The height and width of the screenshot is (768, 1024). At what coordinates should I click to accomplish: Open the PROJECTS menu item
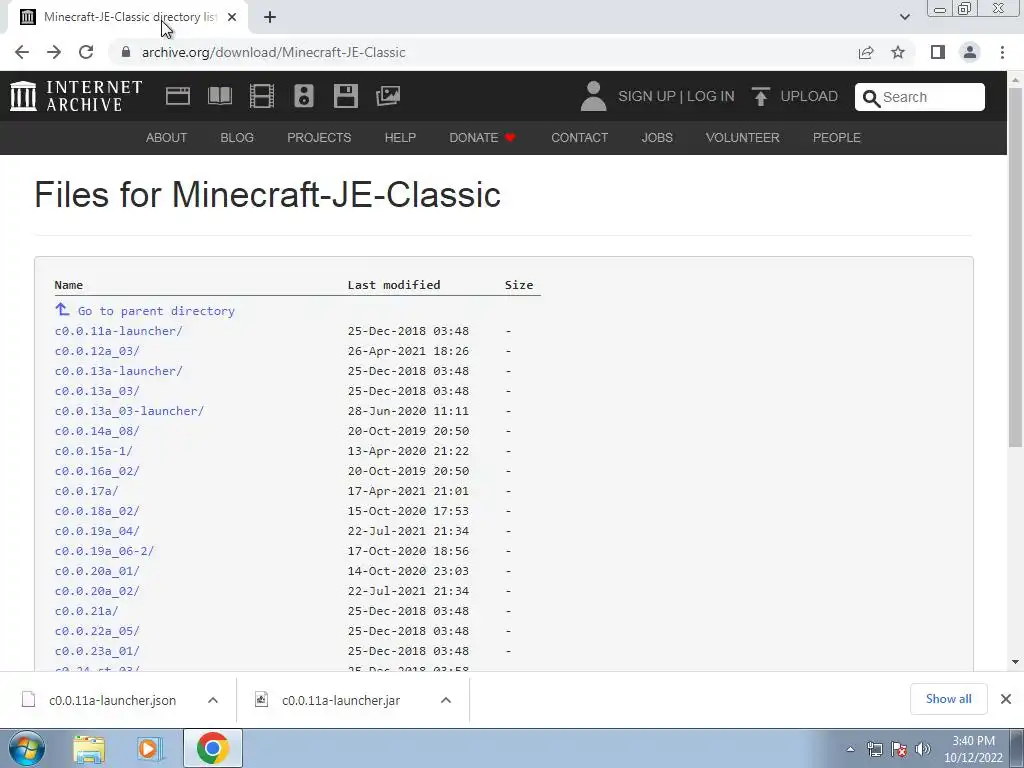click(319, 138)
